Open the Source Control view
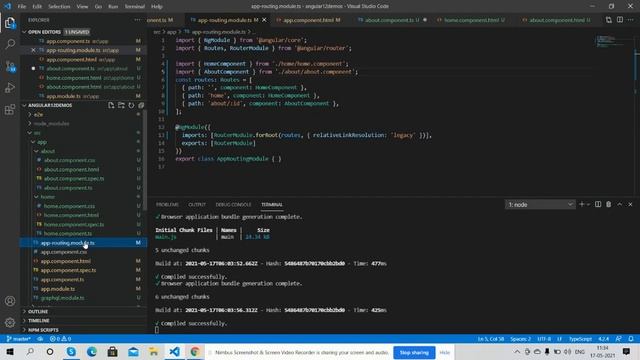The image size is (640, 360). click(x=10, y=66)
